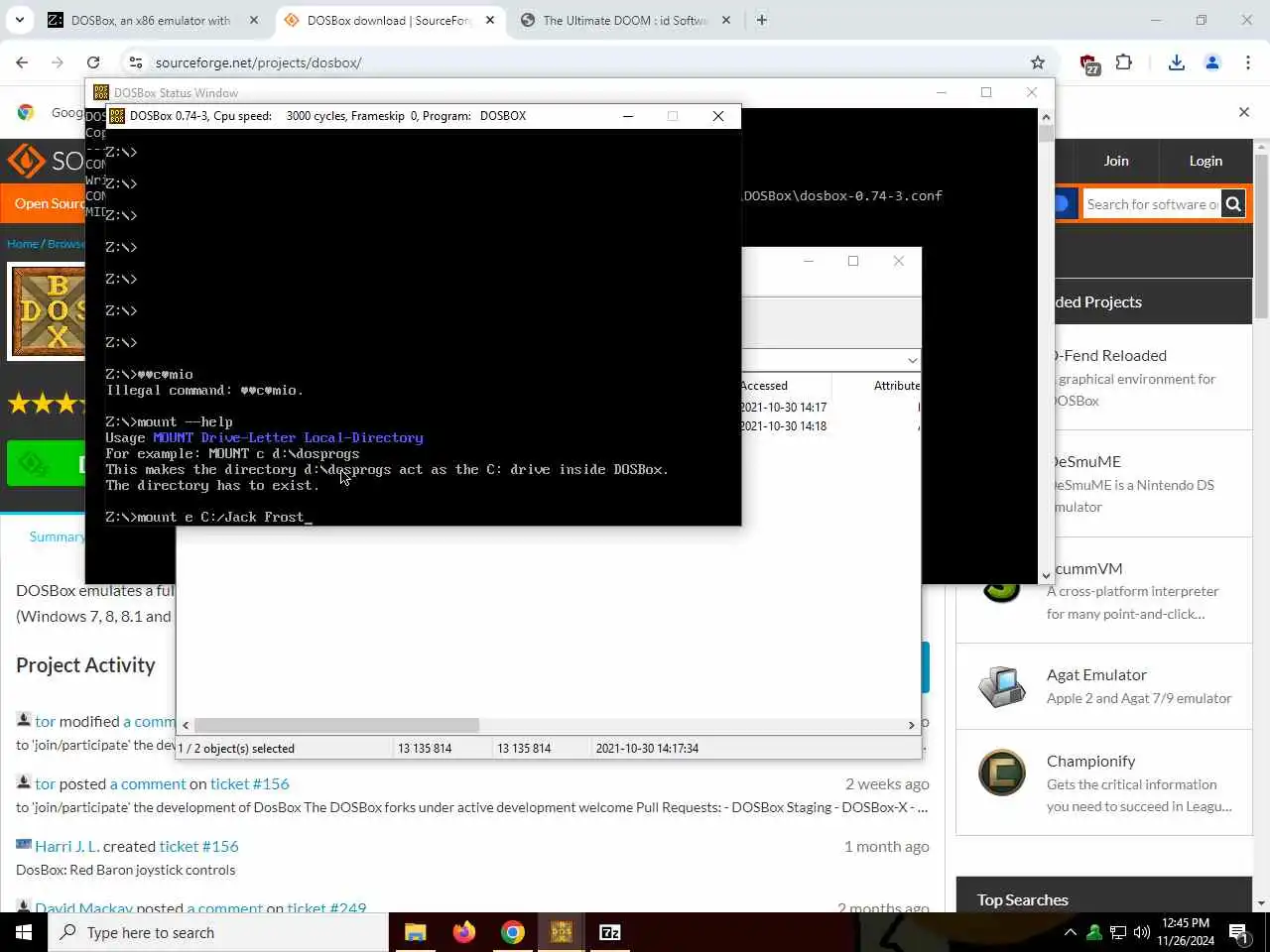Close The Ultimate DOOM tab
This screenshot has width=1270, height=952.
click(725, 20)
